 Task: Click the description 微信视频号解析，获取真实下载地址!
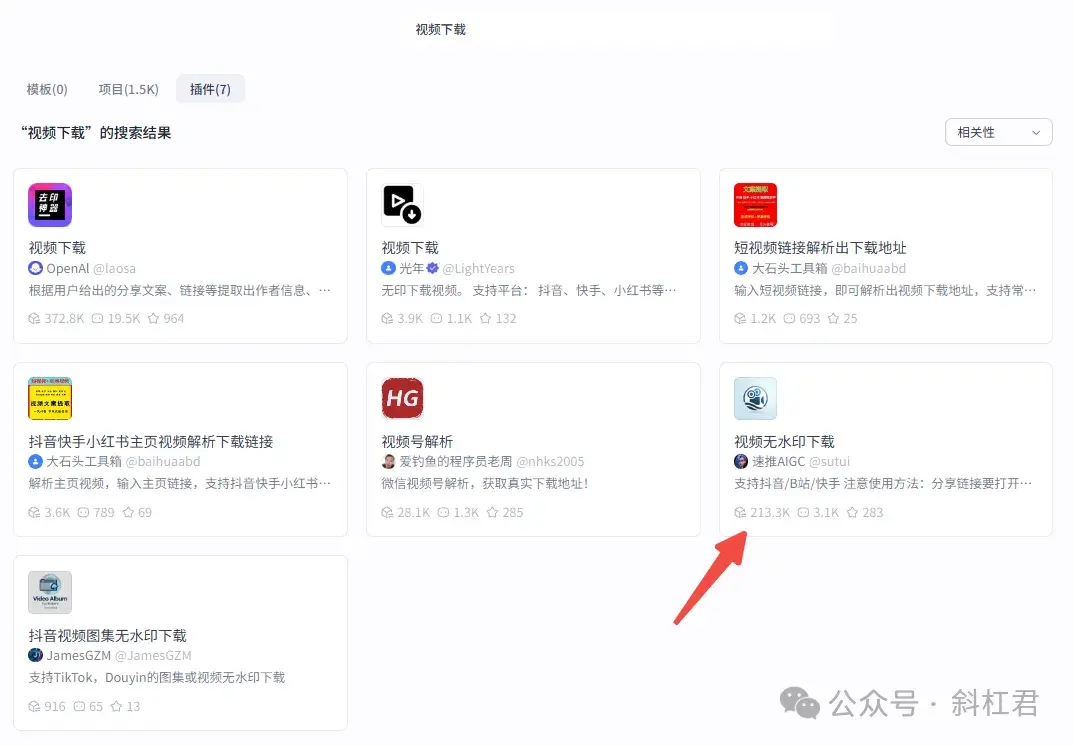tap(484, 483)
